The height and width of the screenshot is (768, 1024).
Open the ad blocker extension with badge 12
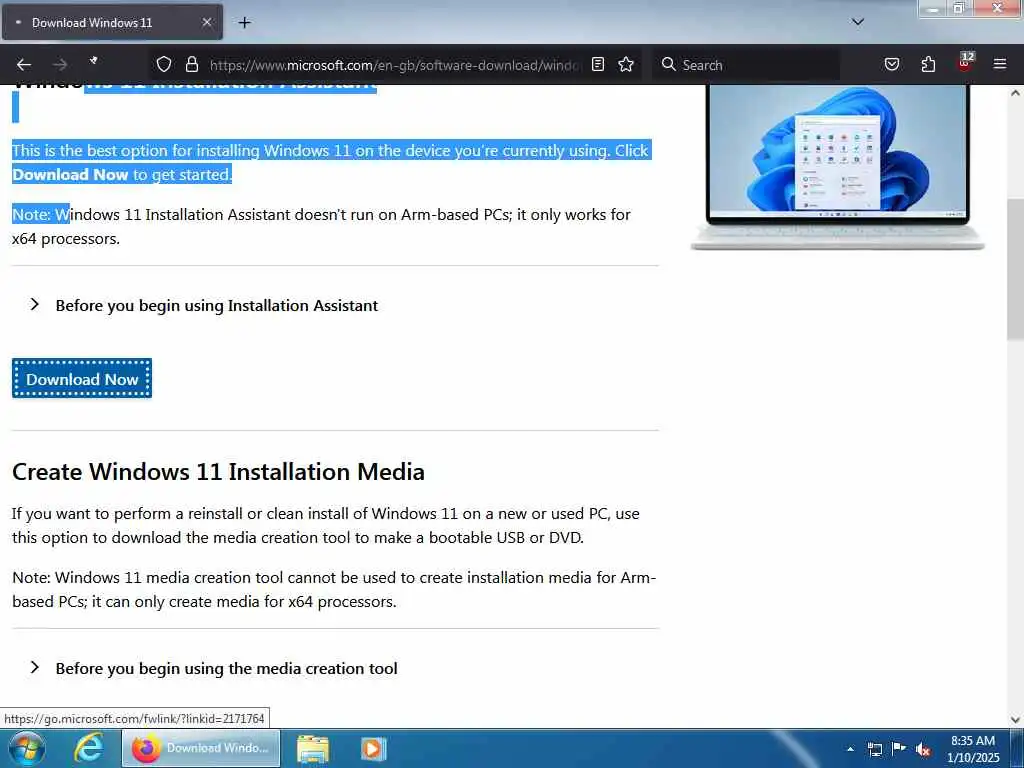click(965, 62)
